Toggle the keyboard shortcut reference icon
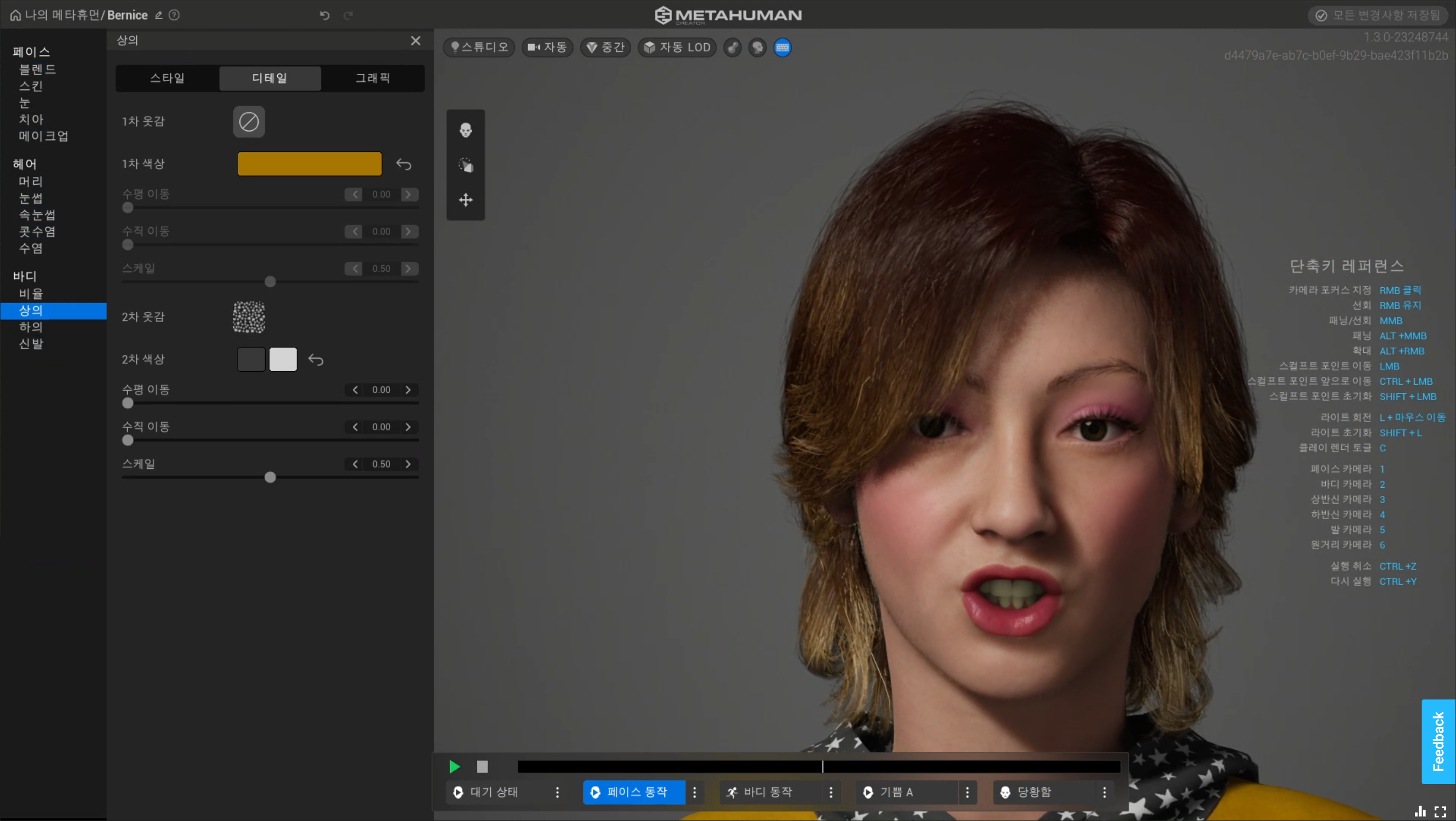Image resolution: width=1456 pixels, height=821 pixels. click(x=782, y=48)
